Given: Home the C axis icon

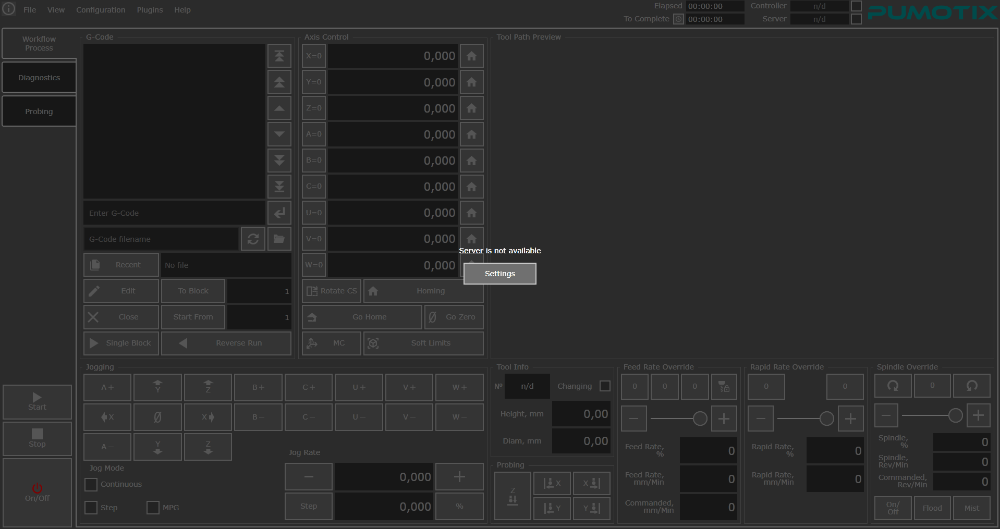Looking at the screenshot, I should (x=471, y=187).
